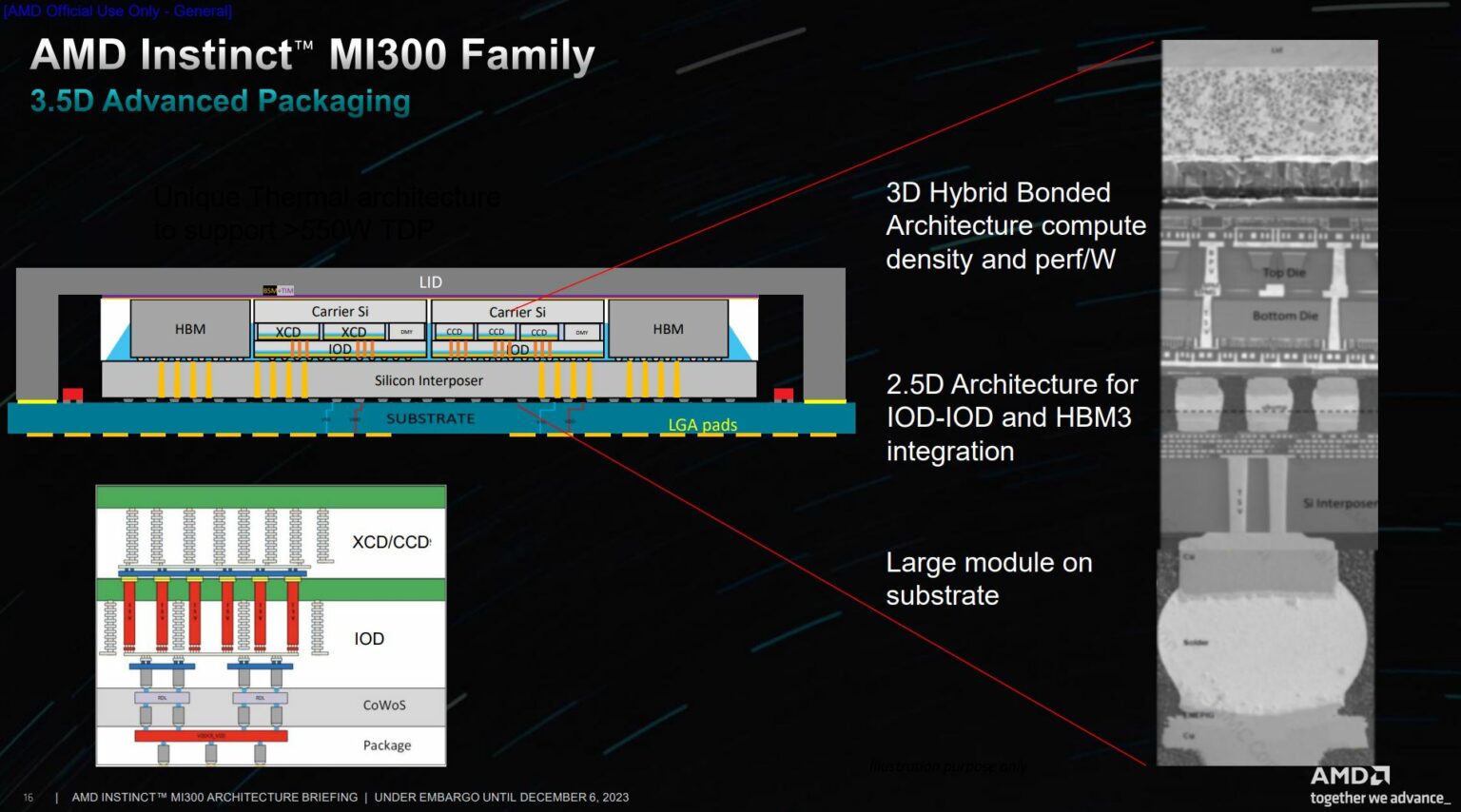1461x812 pixels.
Task: Select the LID element in the diagram
Action: coord(430,281)
